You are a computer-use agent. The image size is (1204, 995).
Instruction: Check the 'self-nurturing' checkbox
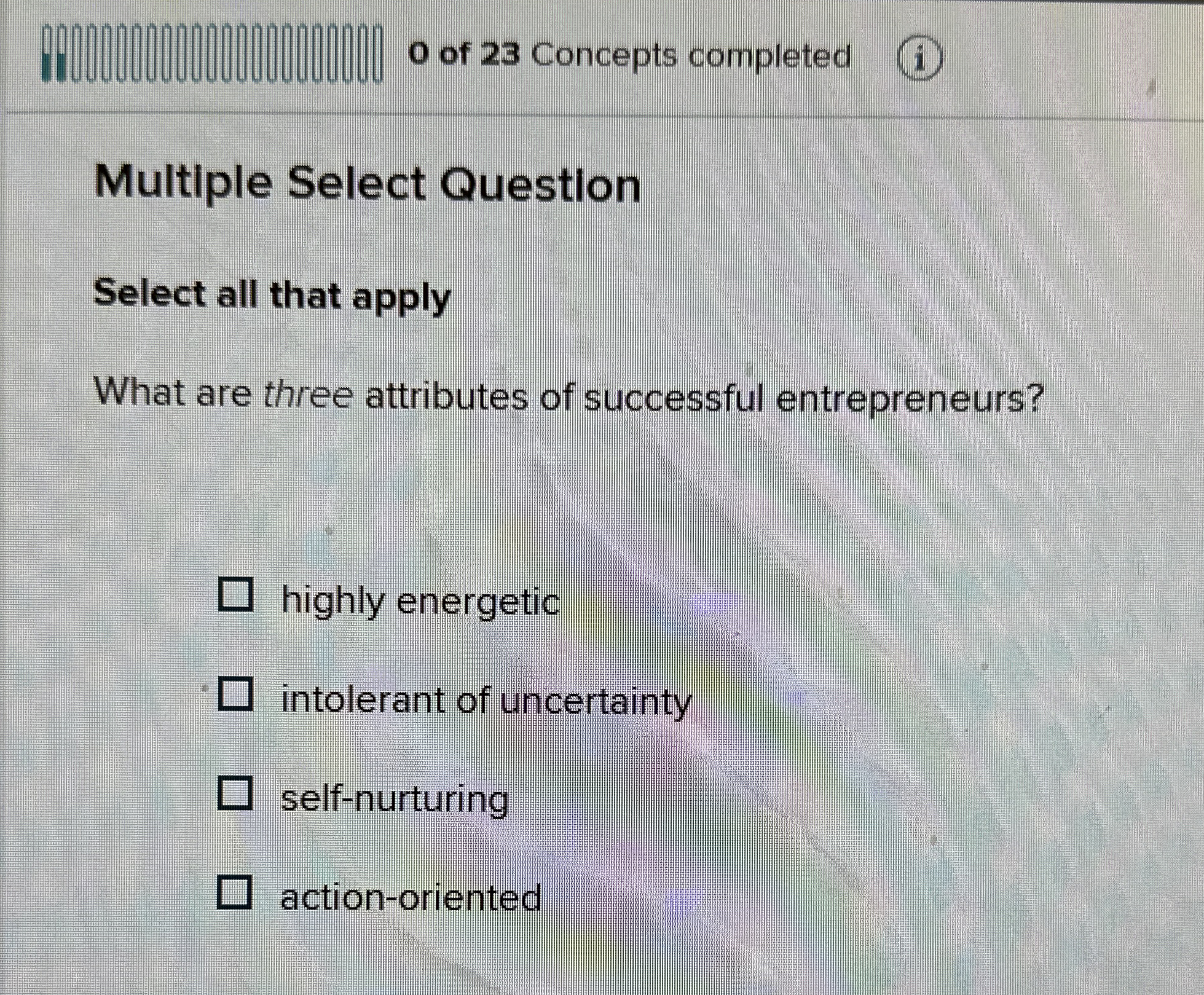coord(236,794)
